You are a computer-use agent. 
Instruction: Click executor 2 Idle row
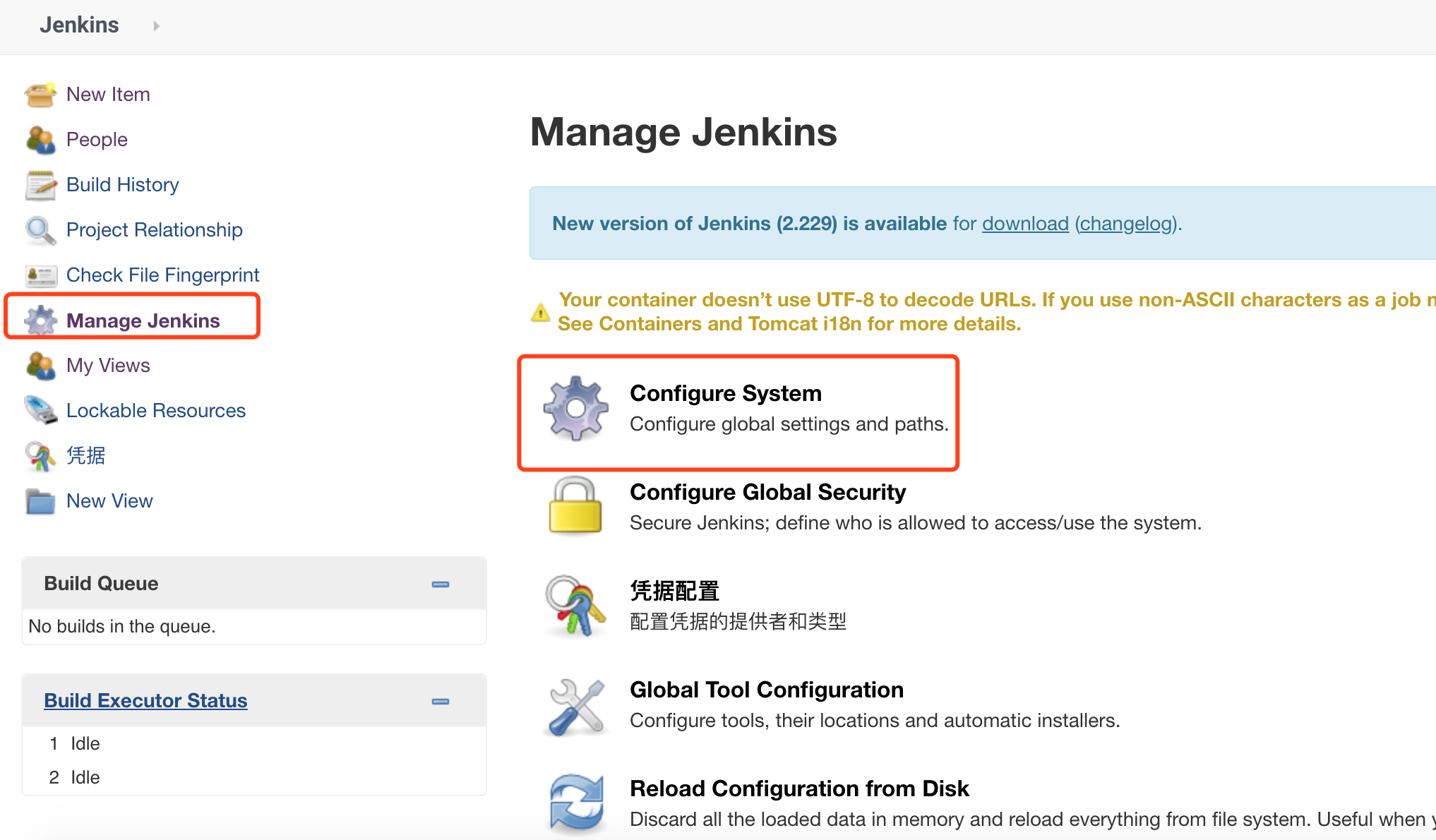pyautogui.click(x=254, y=778)
